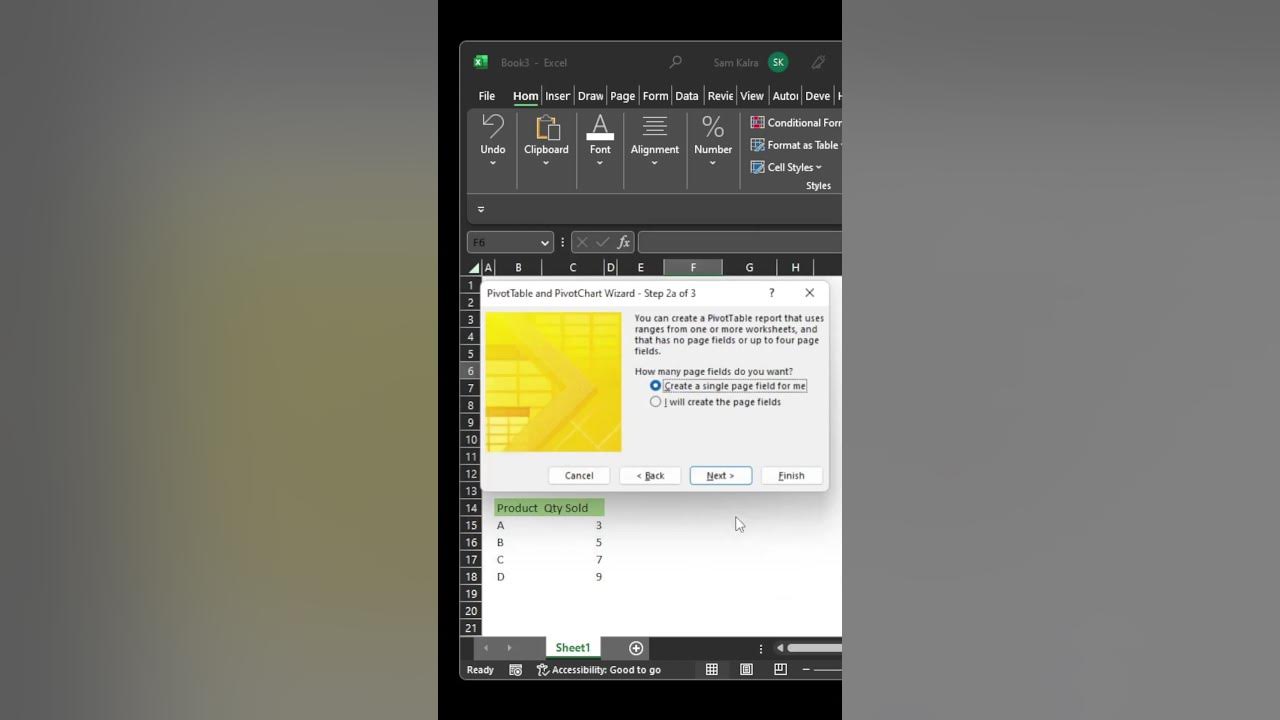This screenshot has width=1280, height=720.
Task: Click the Font letter A icon
Action: pyautogui.click(x=600, y=127)
